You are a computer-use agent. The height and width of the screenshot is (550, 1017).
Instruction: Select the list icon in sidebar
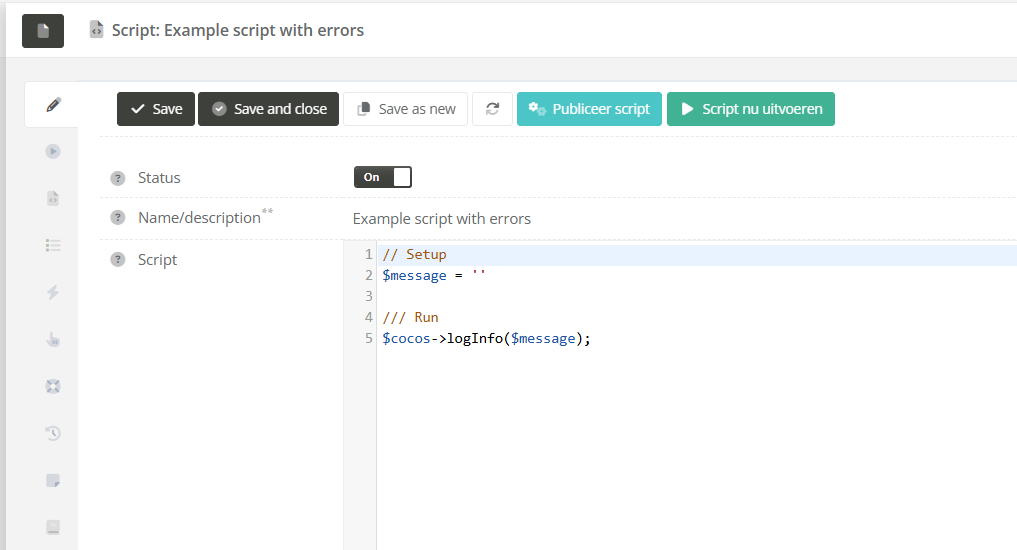tap(53, 245)
